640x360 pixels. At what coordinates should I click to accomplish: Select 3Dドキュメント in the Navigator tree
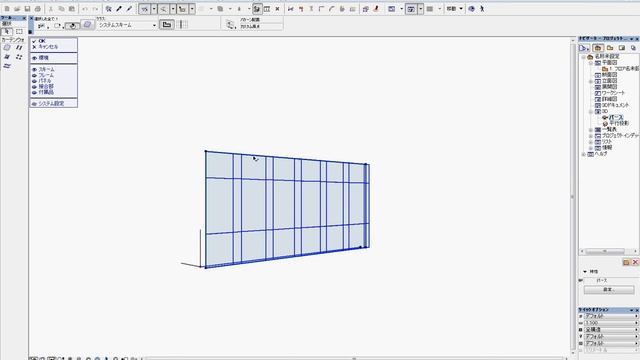click(616, 105)
